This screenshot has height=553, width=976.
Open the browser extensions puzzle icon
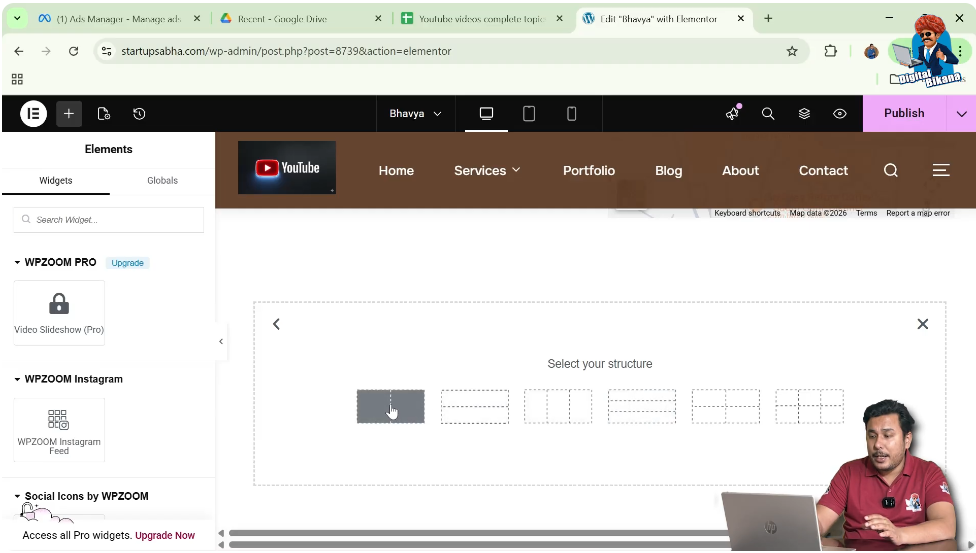830,51
